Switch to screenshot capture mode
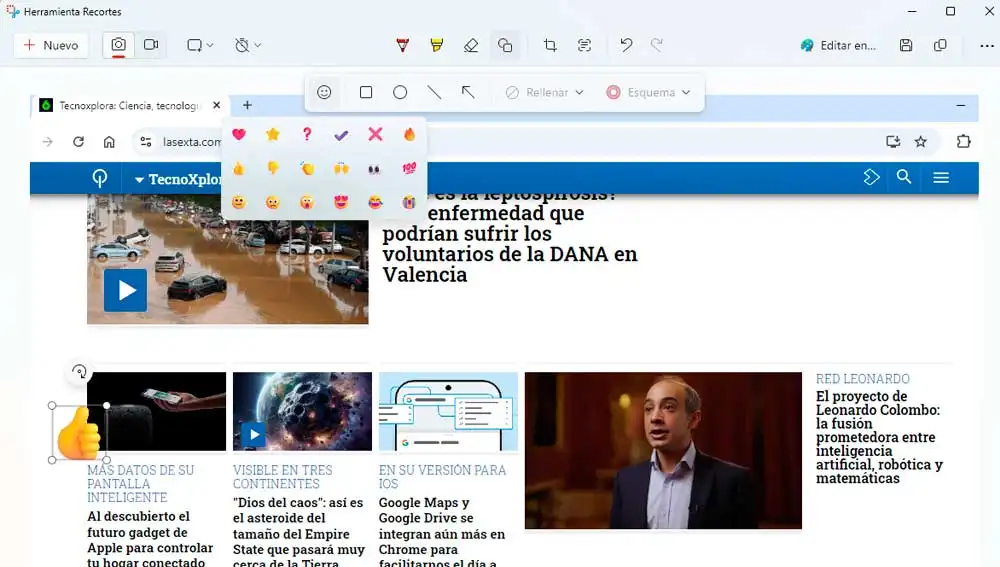 (x=118, y=45)
